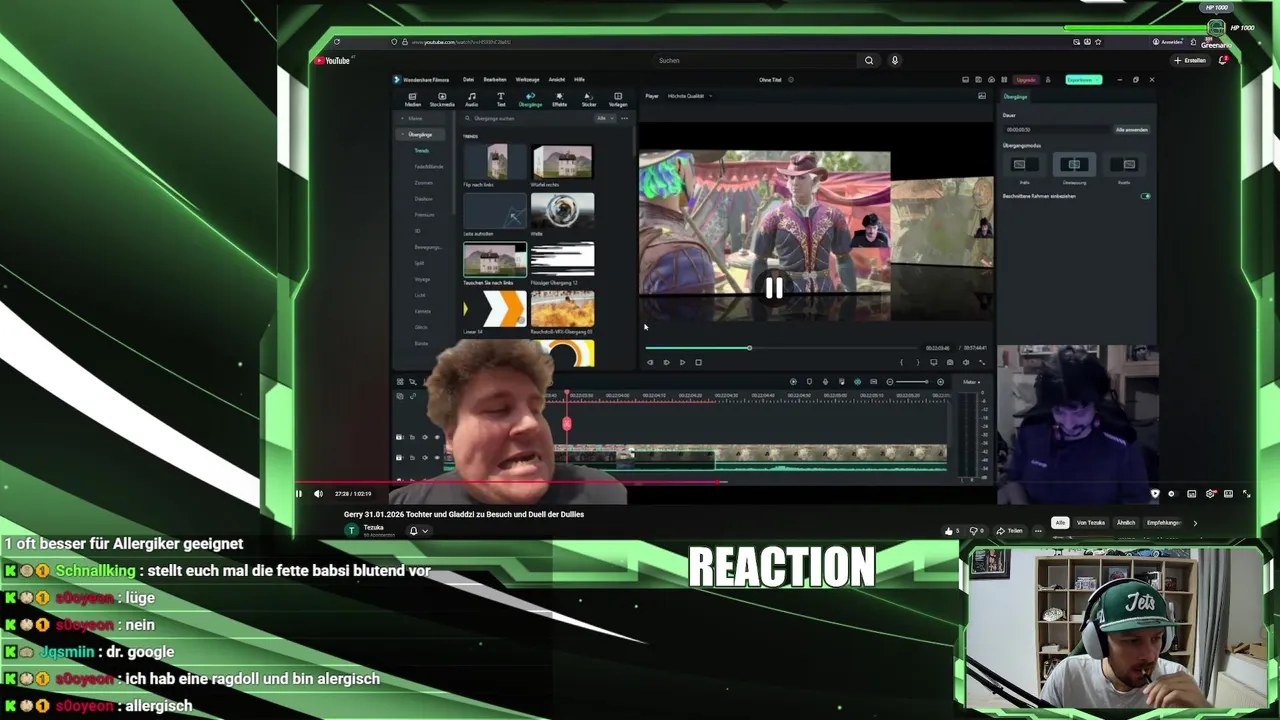
Task: Mute the YouTube video volume
Action: pyautogui.click(x=318, y=493)
